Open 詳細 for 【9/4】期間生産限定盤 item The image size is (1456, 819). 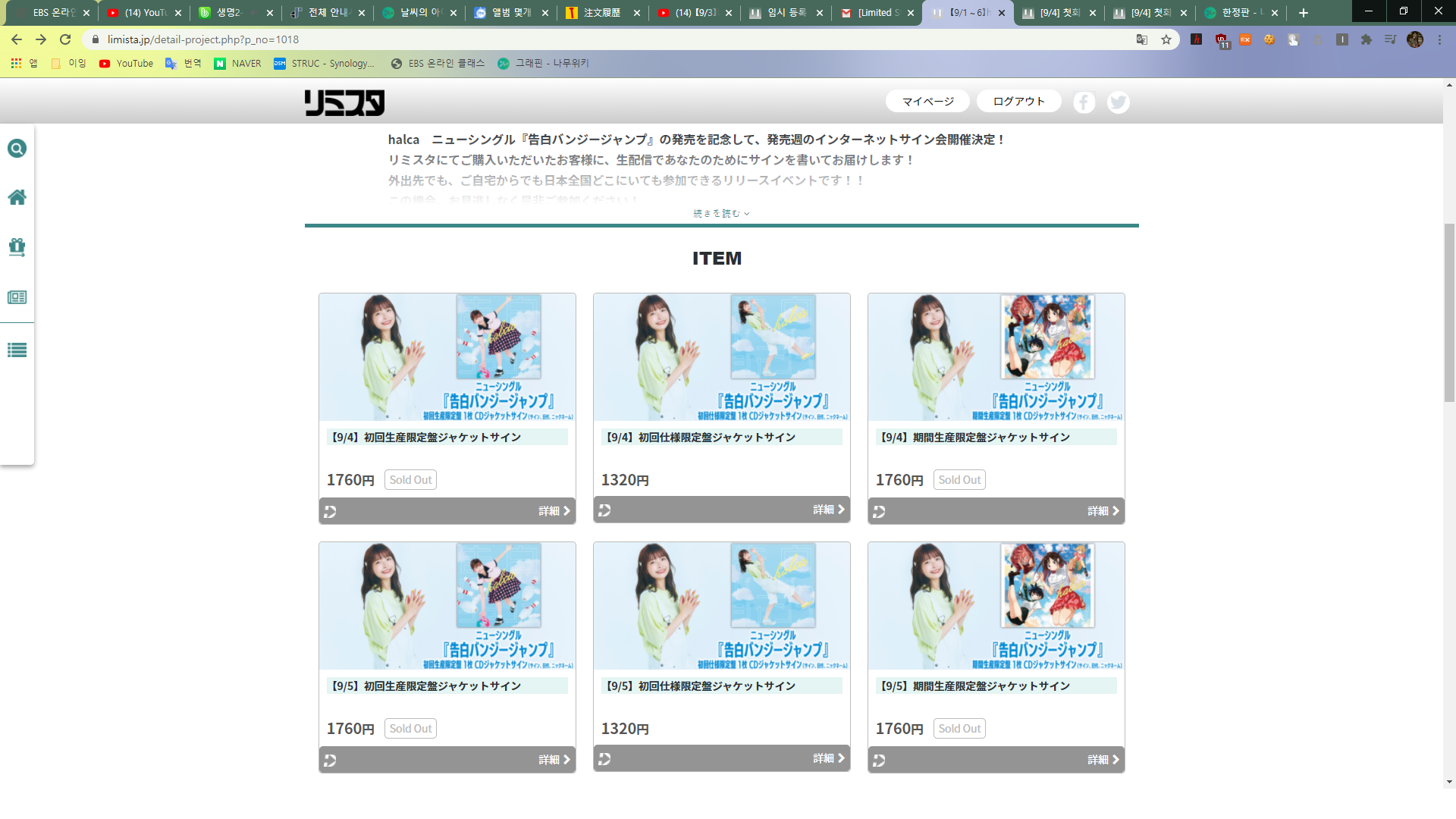[x=1103, y=511]
